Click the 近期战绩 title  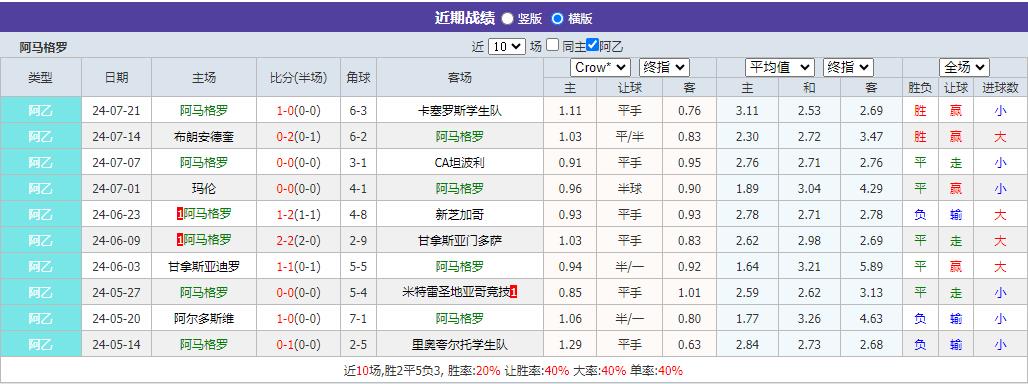point(465,18)
